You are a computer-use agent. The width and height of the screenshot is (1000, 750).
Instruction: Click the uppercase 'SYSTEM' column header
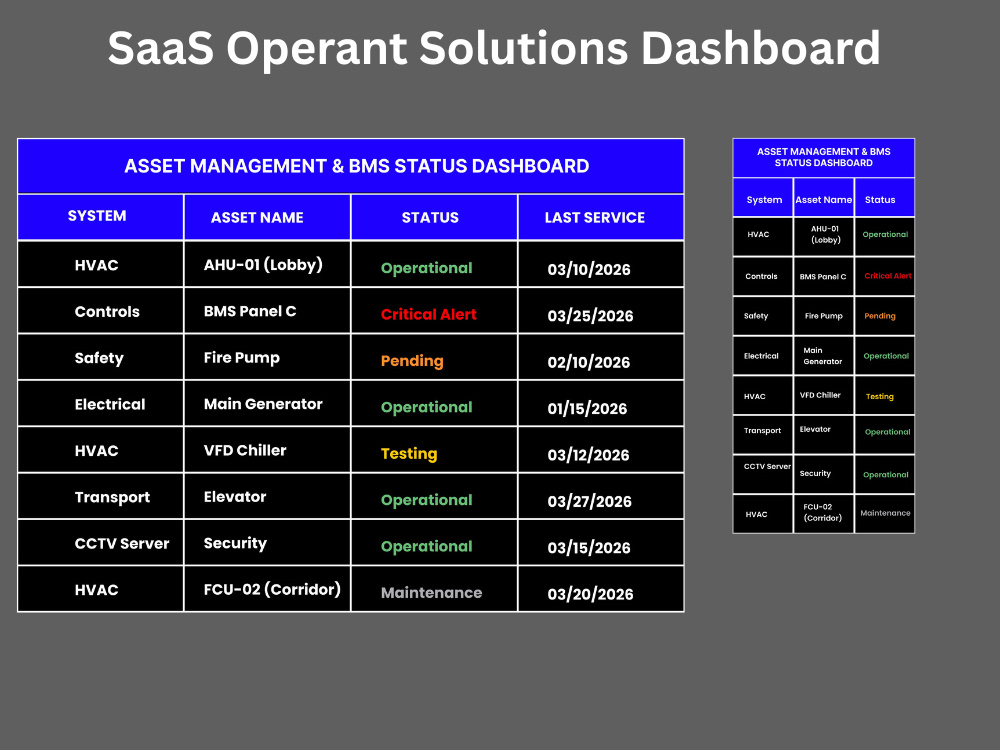pyautogui.click(x=97, y=216)
